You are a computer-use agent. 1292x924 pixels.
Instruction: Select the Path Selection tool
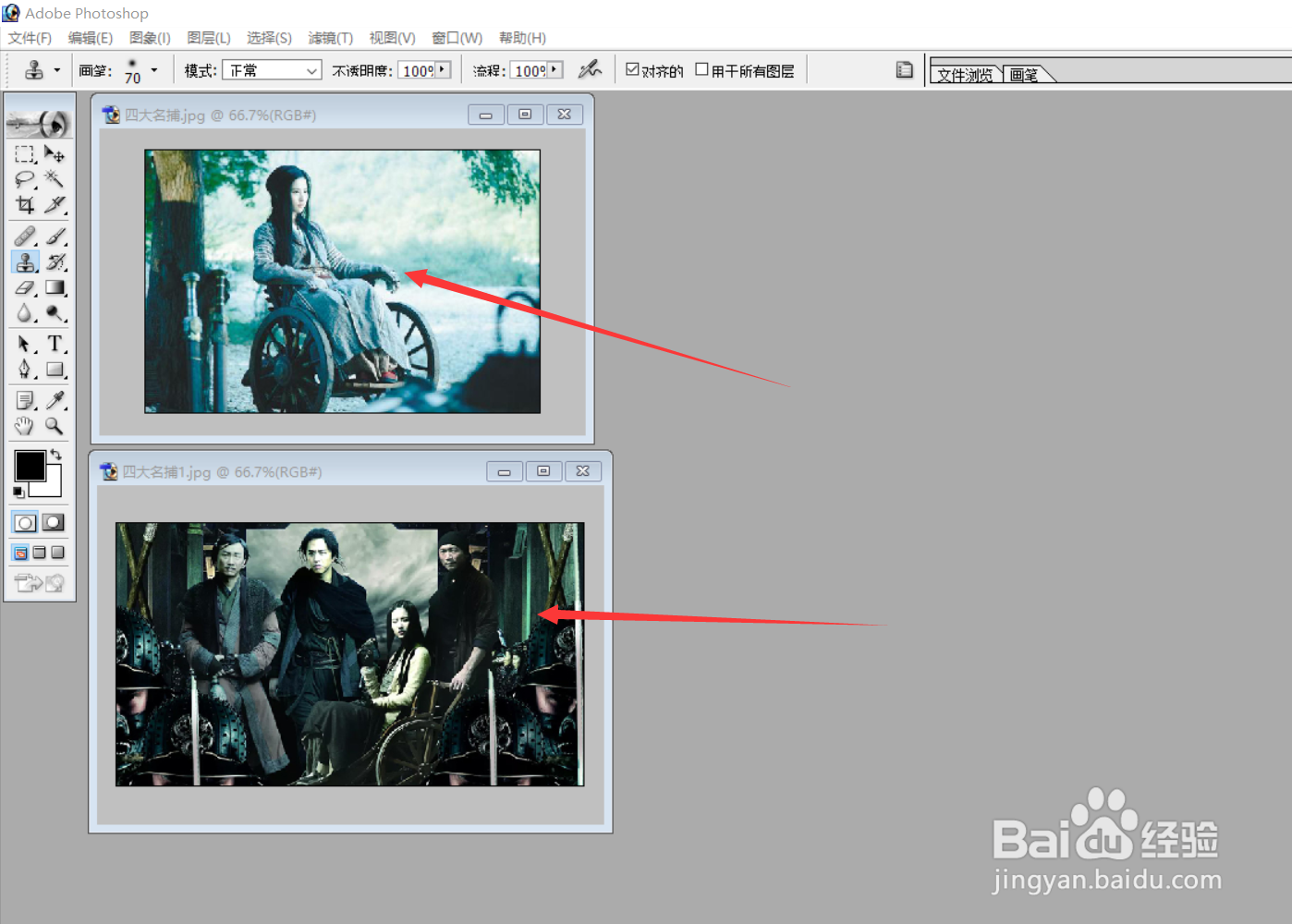25,345
